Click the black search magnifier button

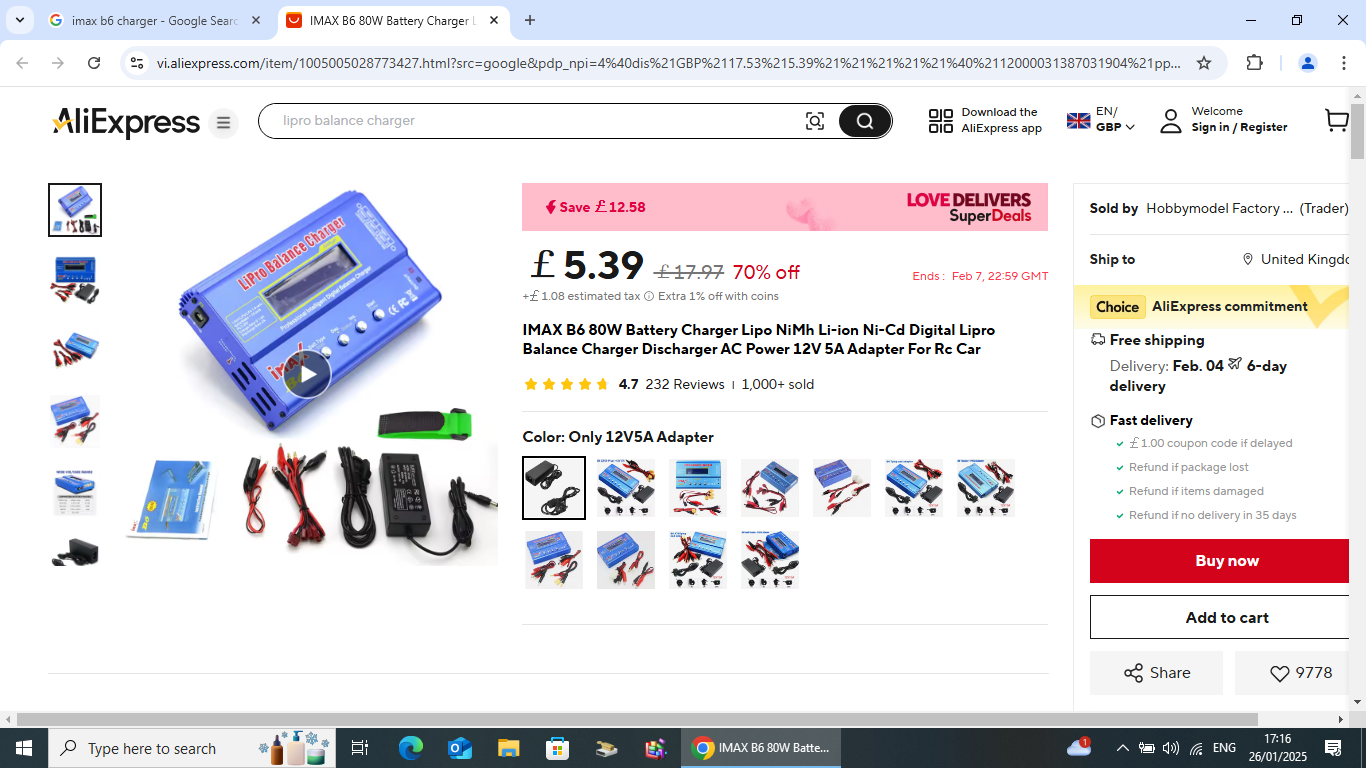click(864, 121)
